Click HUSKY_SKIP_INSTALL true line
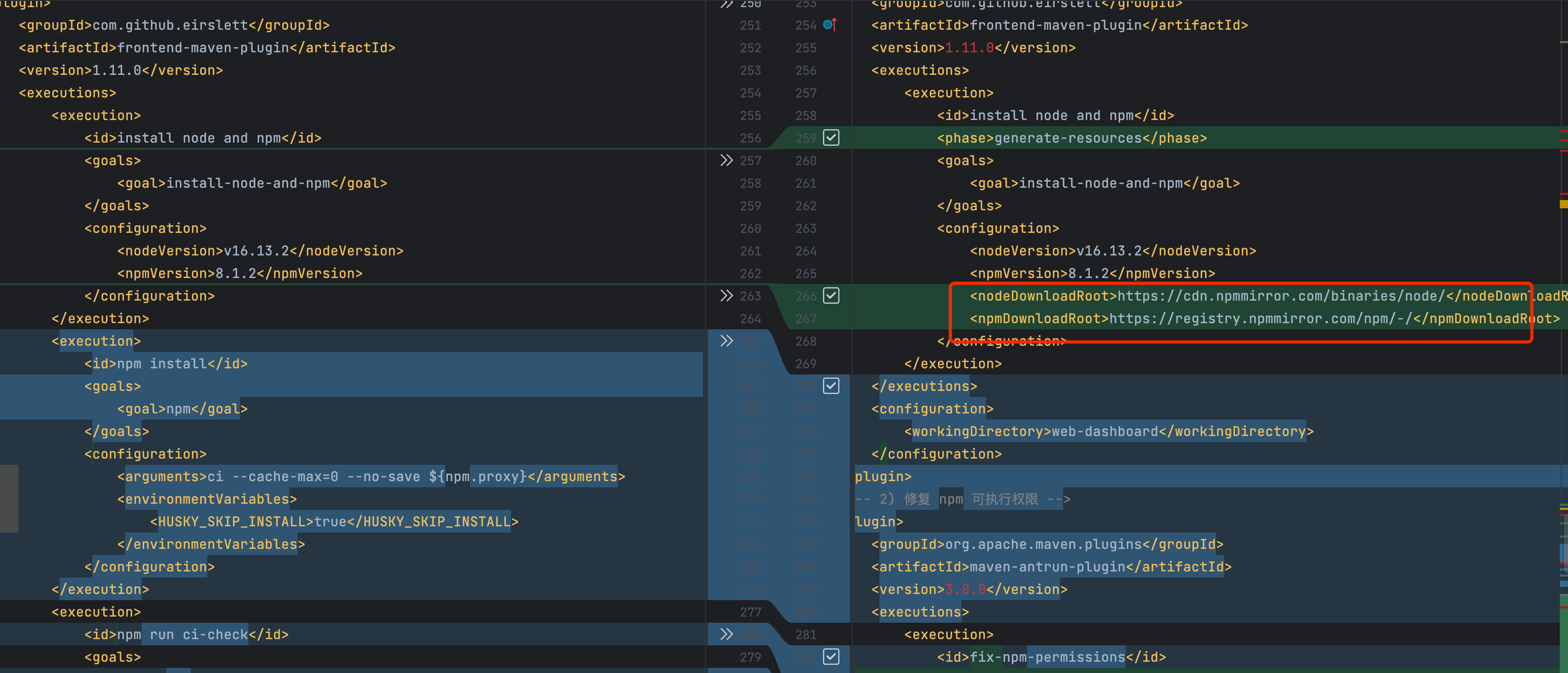The width and height of the screenshot is (1568, 673). pos(334,522)
